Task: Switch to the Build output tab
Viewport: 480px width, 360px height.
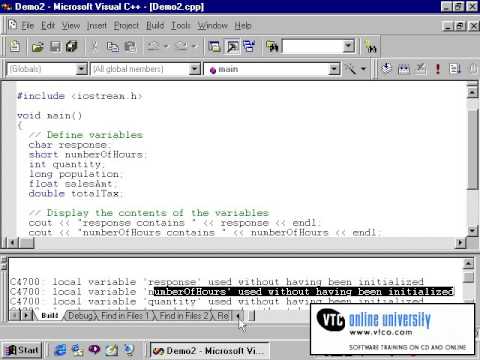Action: [x=50, y=315]
